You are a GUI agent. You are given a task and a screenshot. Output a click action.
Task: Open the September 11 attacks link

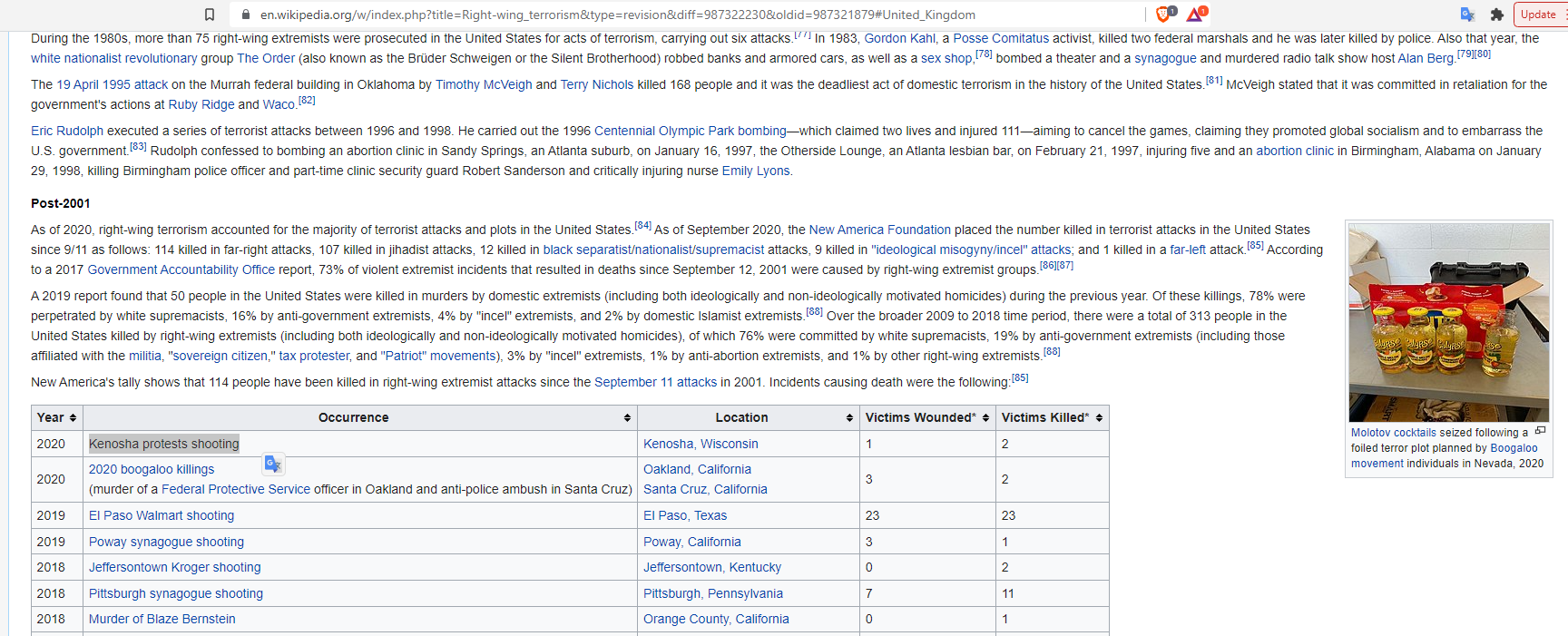(x=655, y=382)
